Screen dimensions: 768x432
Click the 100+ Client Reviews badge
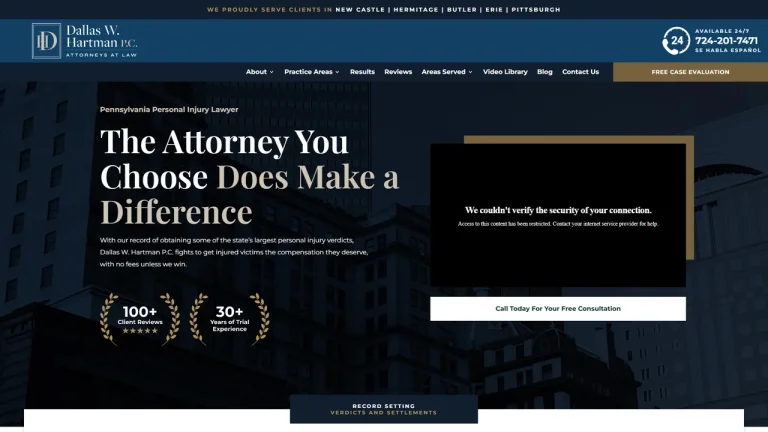click(x=140, y=319)
